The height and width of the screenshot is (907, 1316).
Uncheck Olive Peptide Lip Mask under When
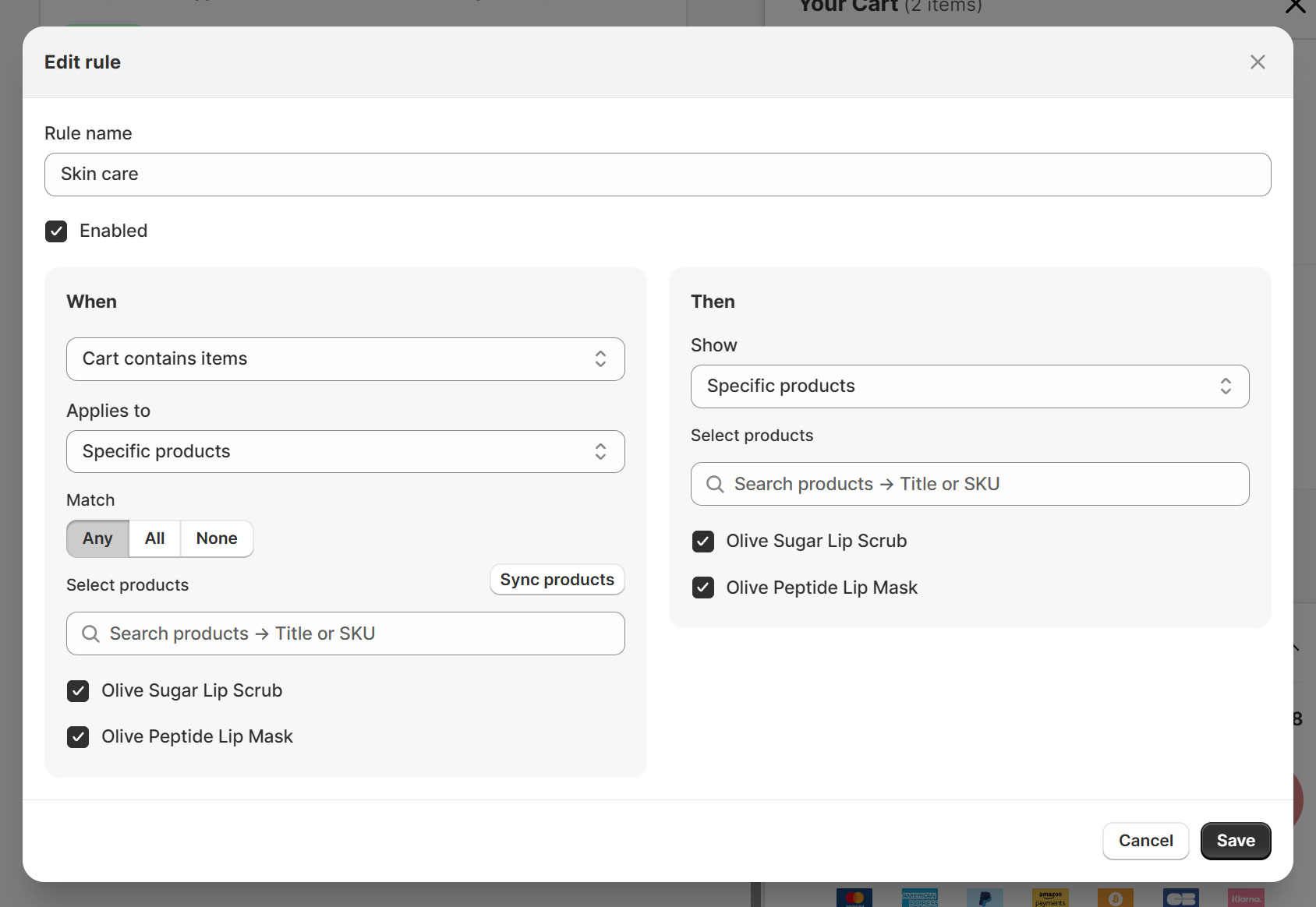click(78, 737)
